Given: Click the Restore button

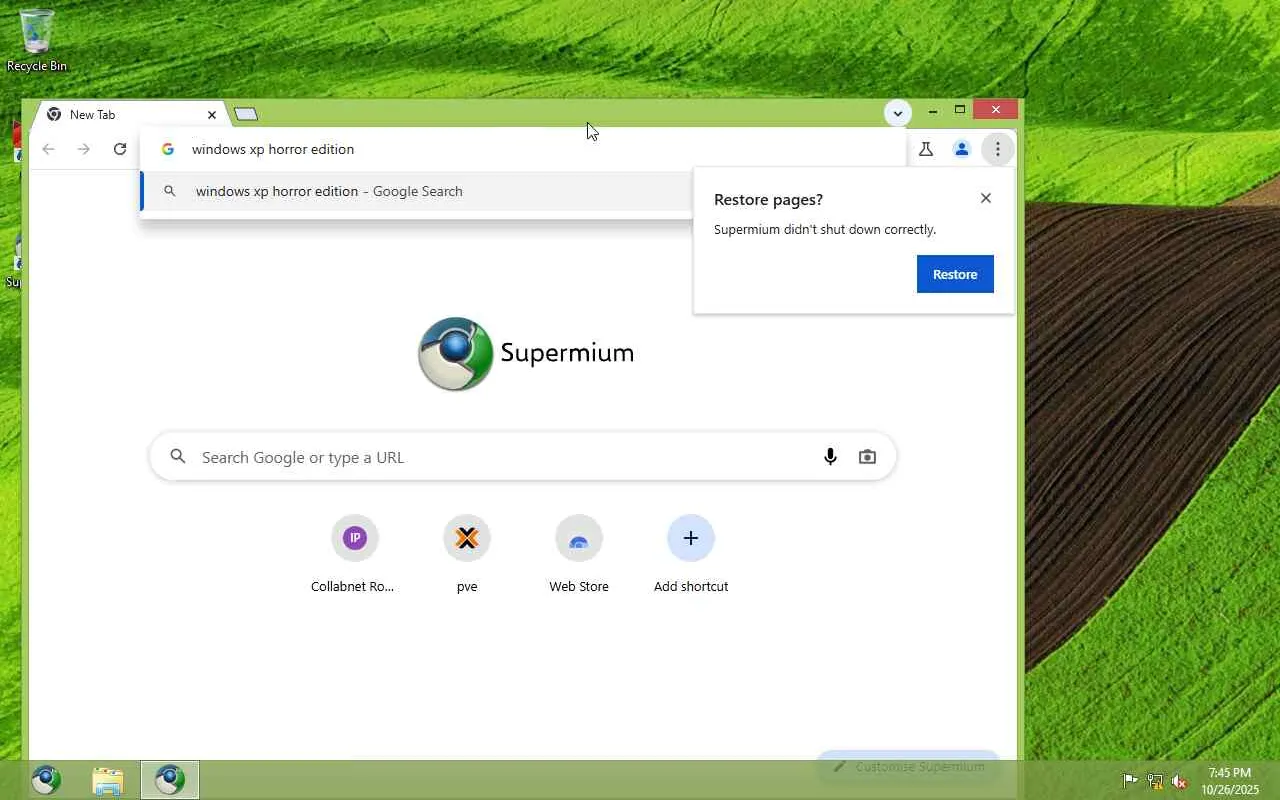Looking at the screenshot, I should 955,274.
